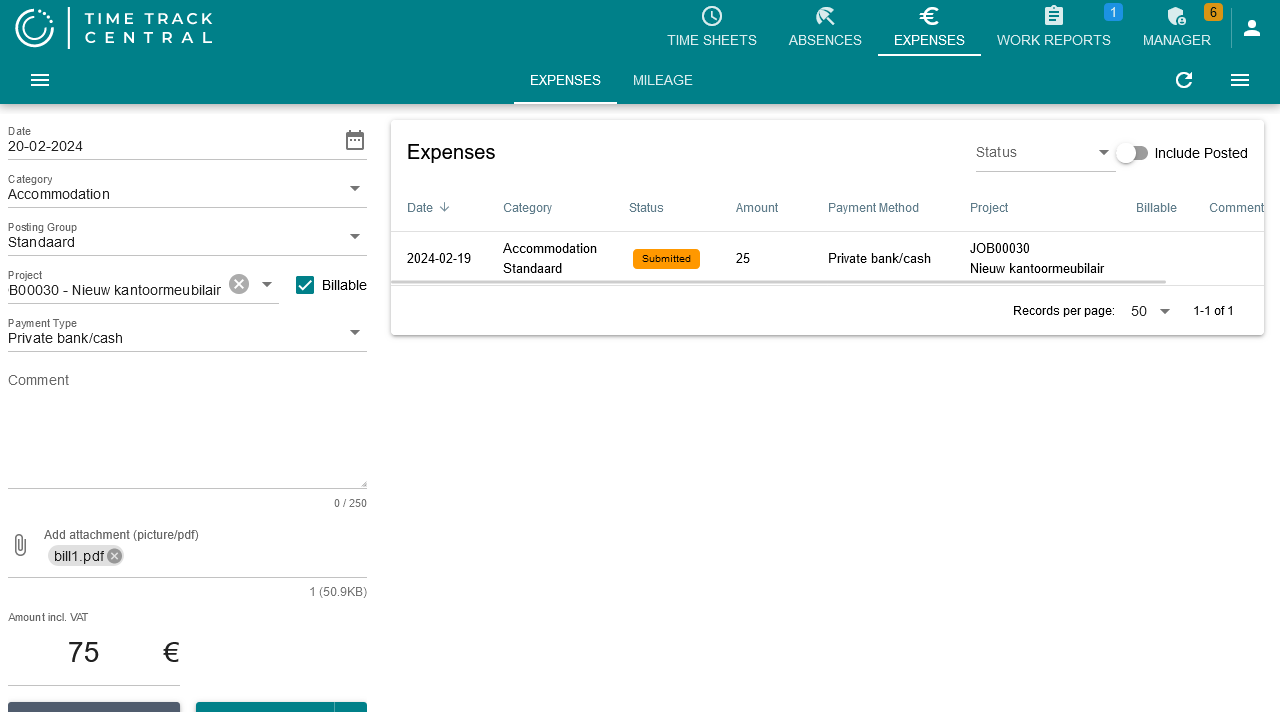Click the attachment paperclip icon
Viewport: 1280px width, 720px height.
20,544
